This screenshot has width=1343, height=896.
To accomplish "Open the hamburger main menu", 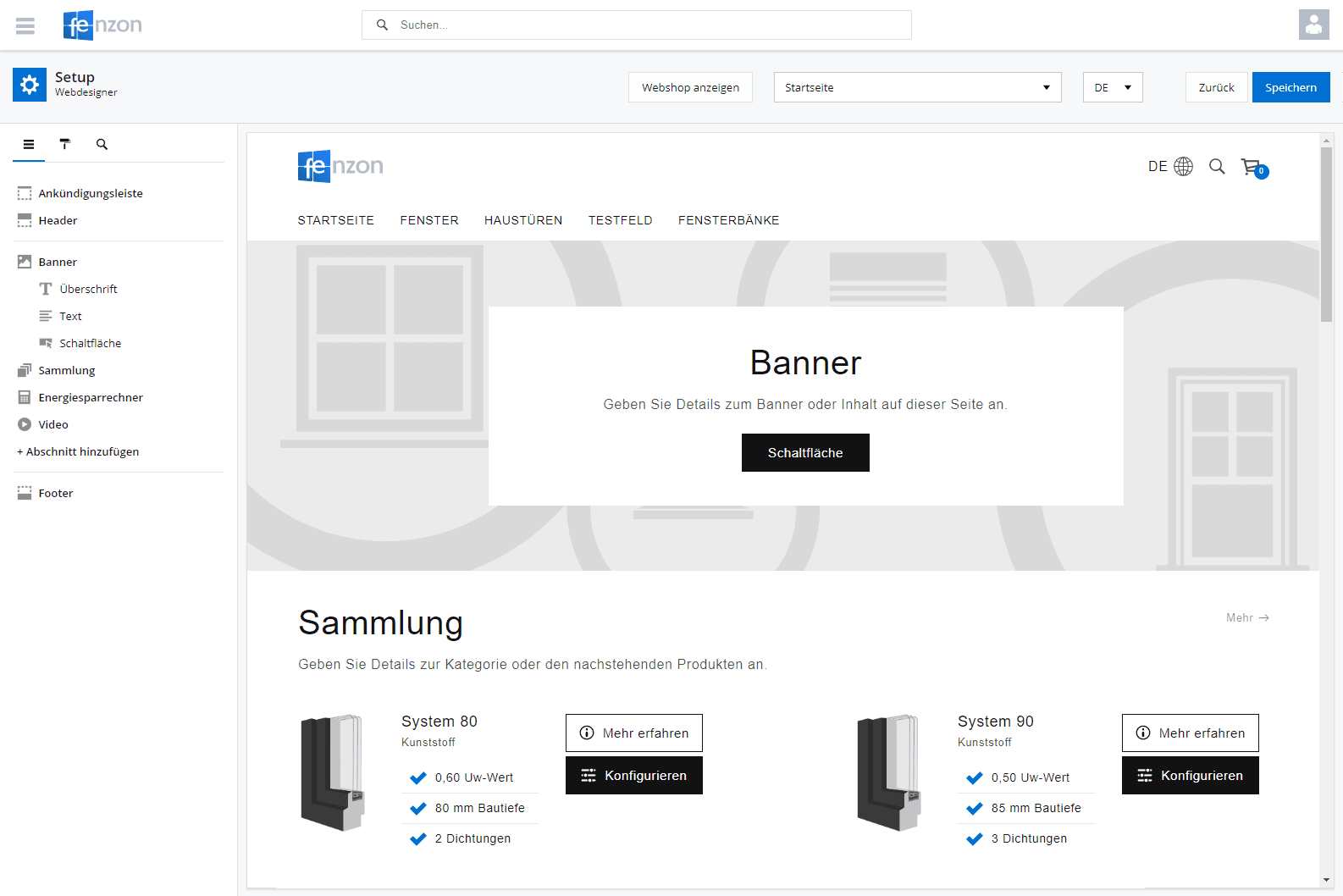I will 25,25.
